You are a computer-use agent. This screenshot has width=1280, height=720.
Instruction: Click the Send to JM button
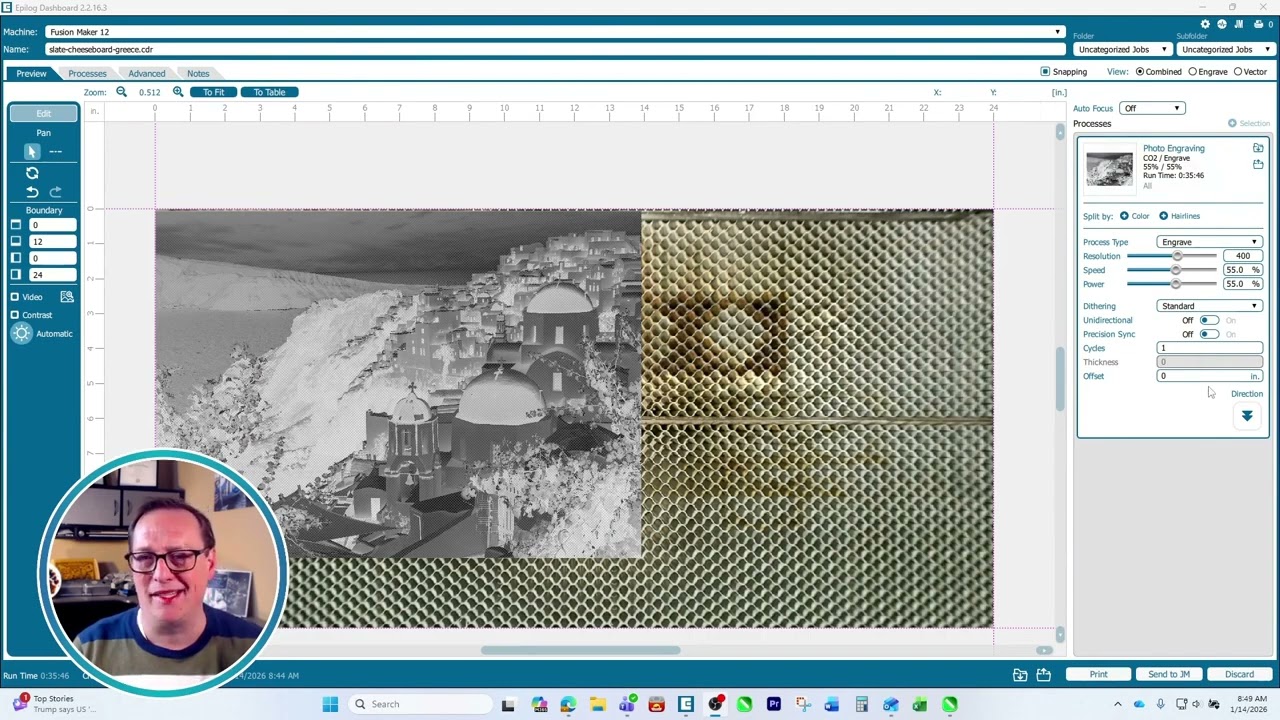pyautogui.click(x=1169, y=675)
